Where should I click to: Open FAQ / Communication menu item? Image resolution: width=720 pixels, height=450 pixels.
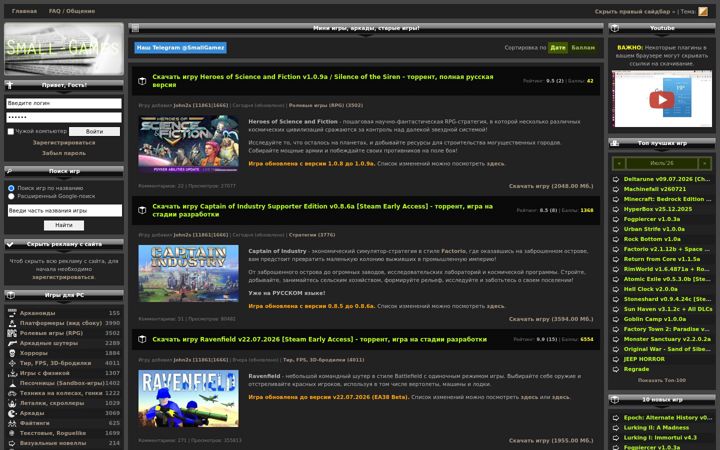(x=72, y=11)
